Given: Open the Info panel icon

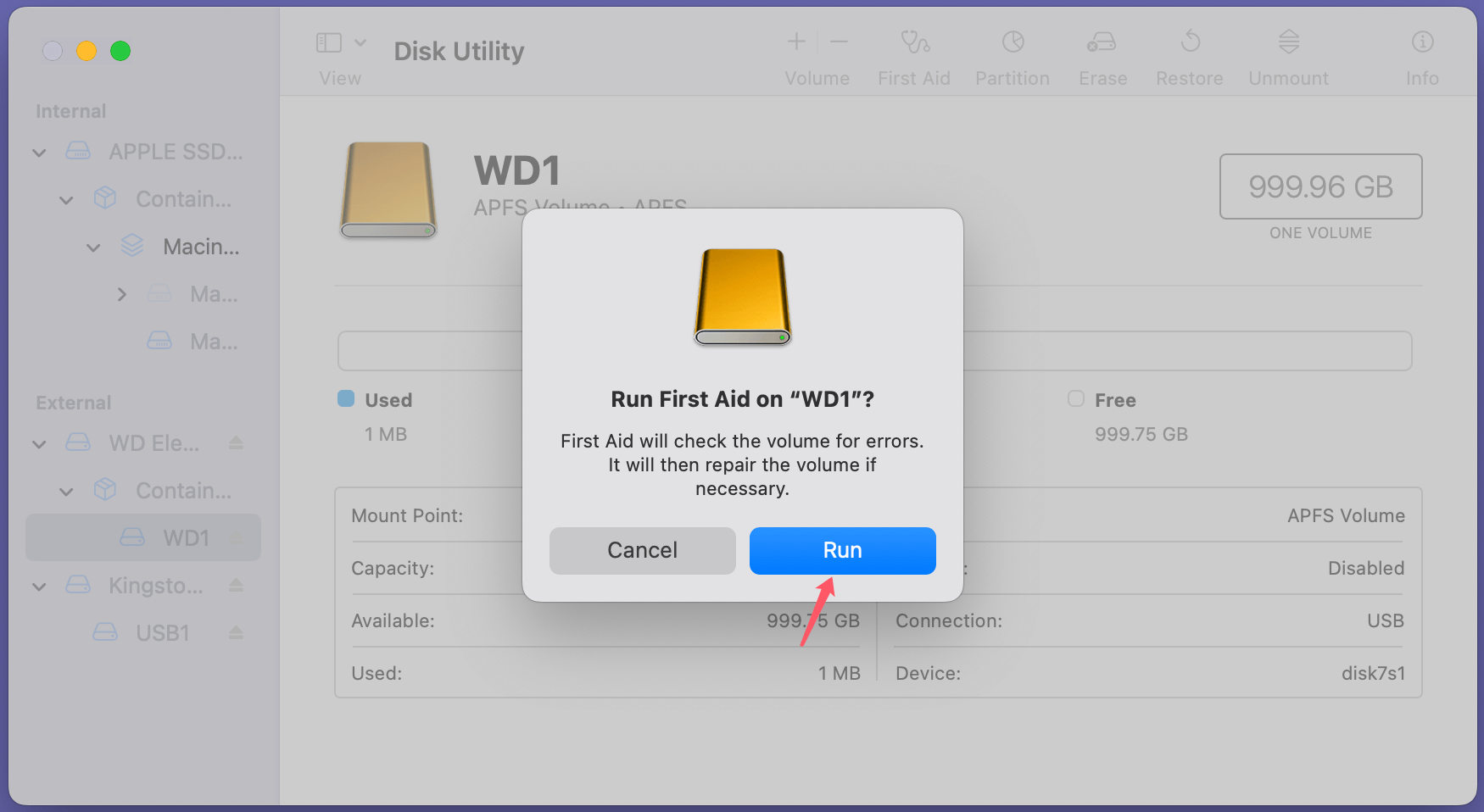Looking at the screenshot, I should (1422, 42).
